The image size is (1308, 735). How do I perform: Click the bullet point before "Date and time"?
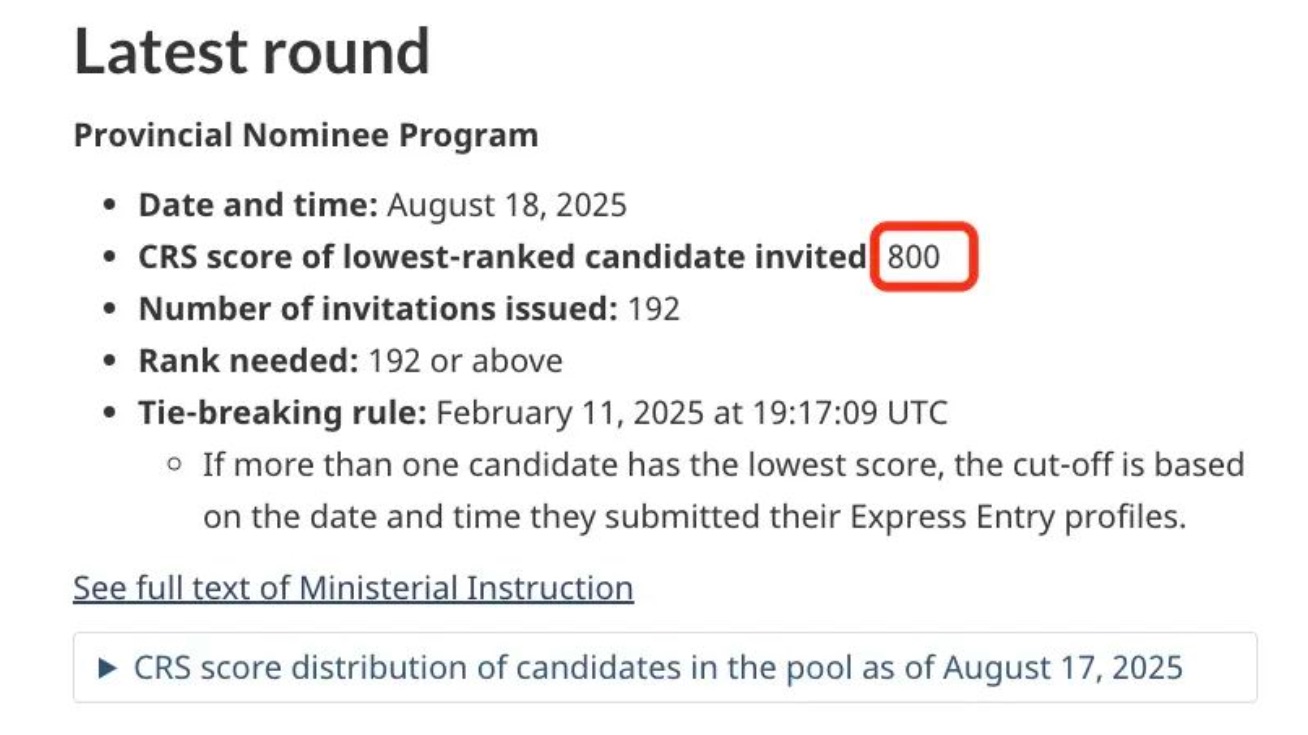[111, 206]
